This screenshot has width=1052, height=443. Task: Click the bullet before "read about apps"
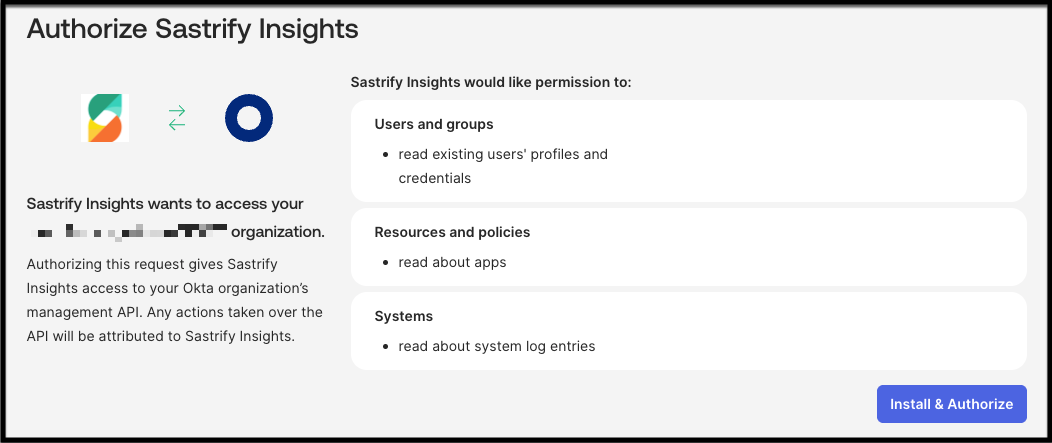[x=385, y=263]
